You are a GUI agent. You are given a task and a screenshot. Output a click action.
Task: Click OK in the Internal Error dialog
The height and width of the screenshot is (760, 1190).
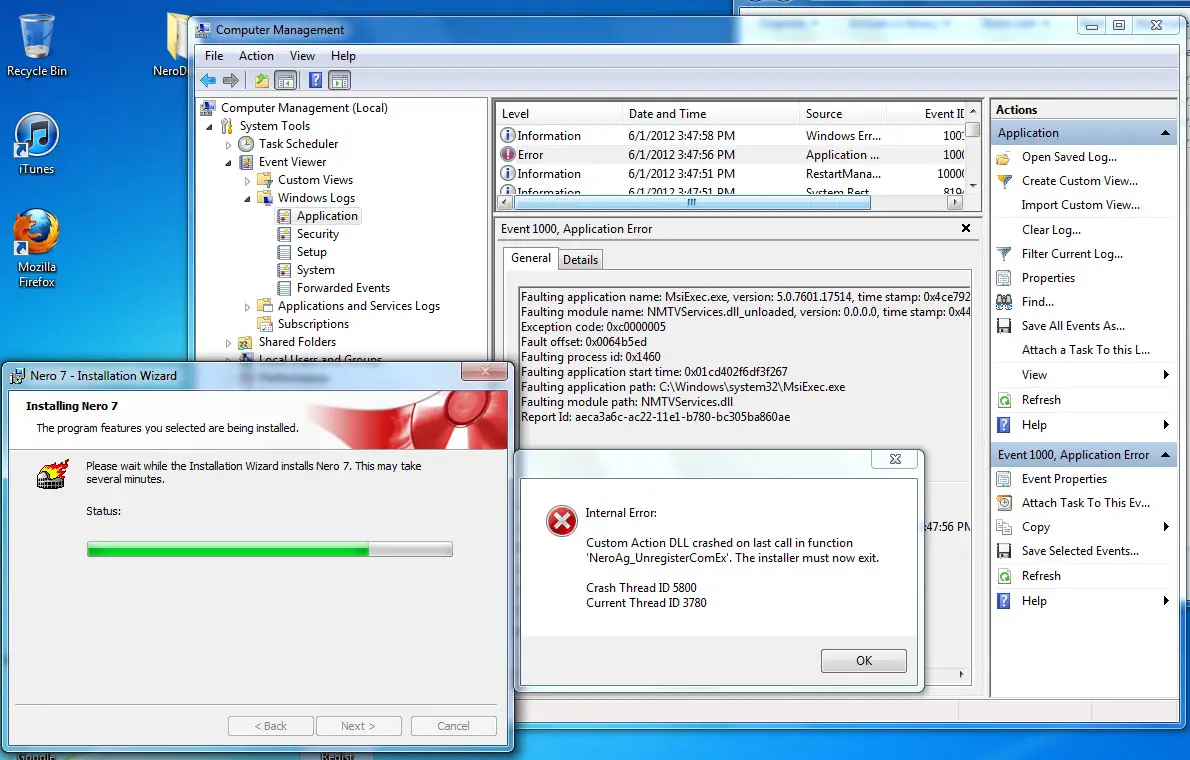tap(864, 661)
